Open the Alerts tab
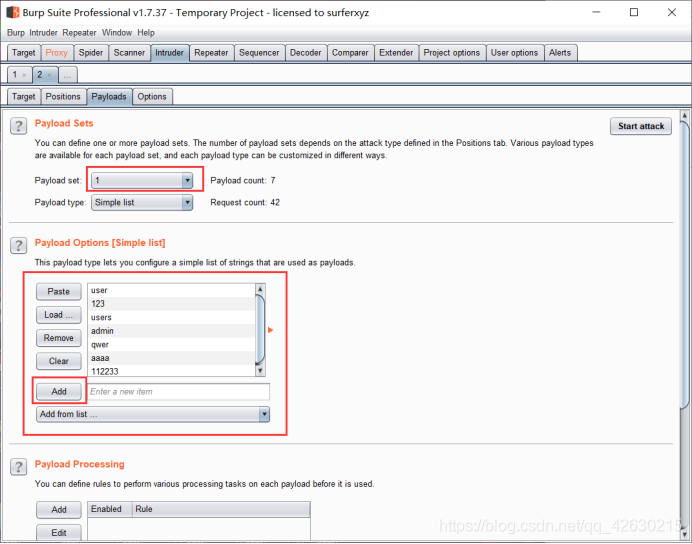 (560, 53)
